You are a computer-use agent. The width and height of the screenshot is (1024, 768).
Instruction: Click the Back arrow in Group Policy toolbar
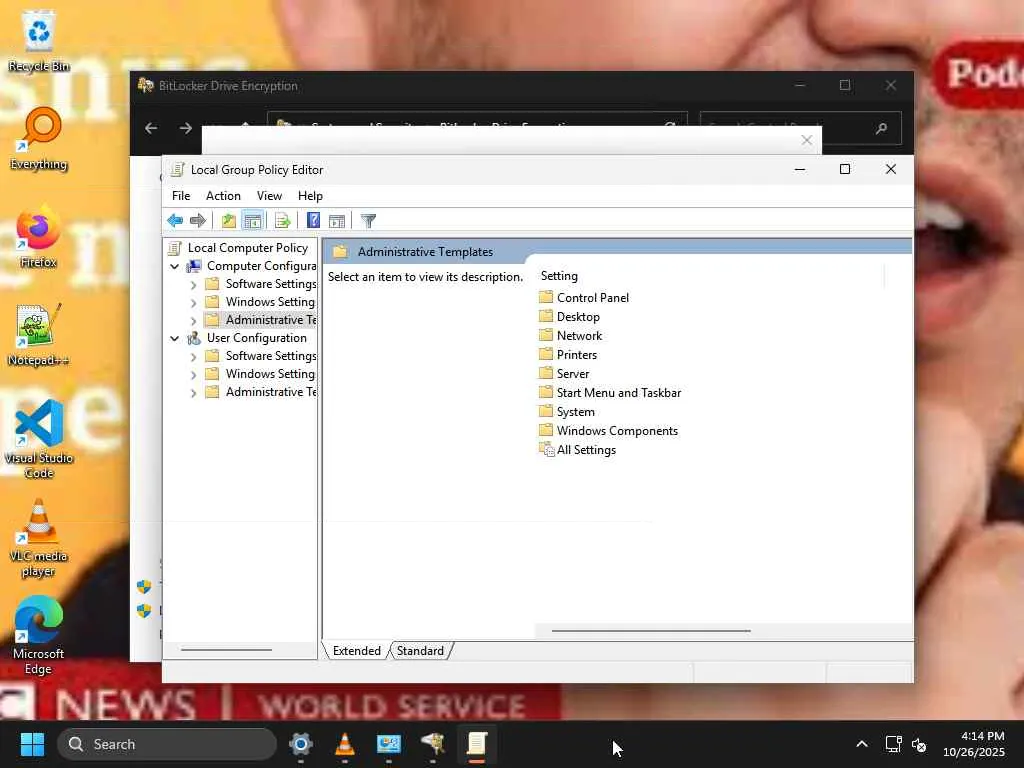pos(175,221)
